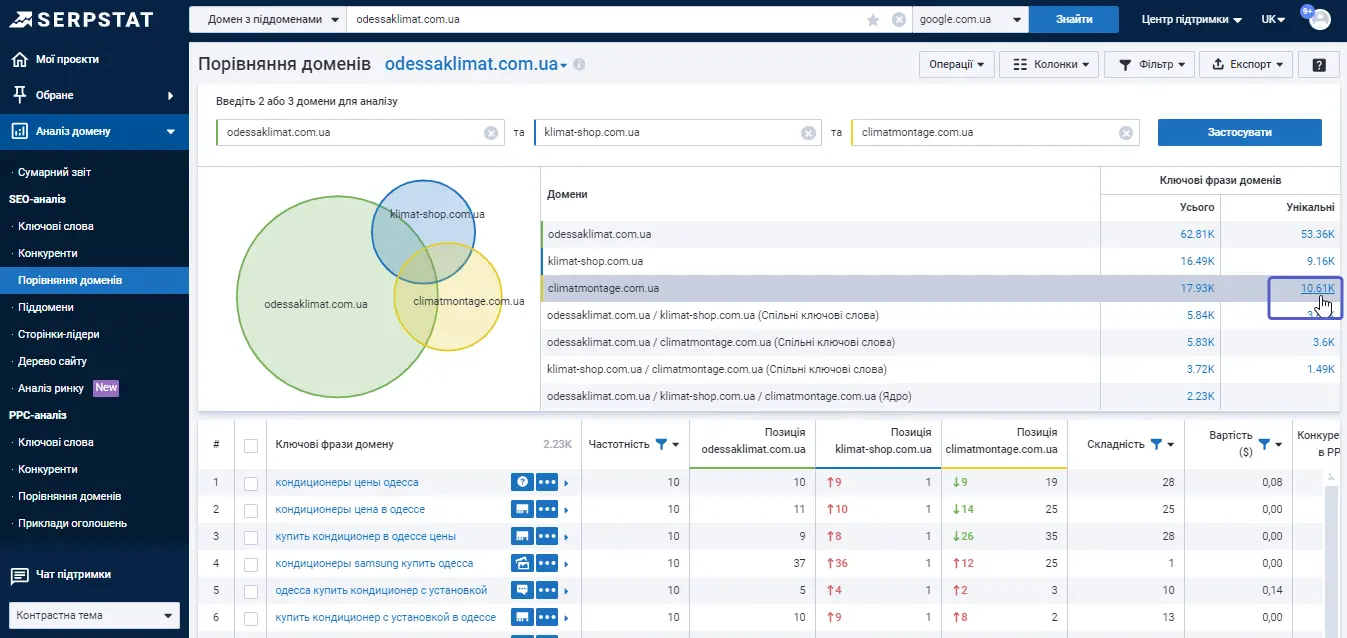Image resolution: width=1347 pixels, height=638 pixels.
Task: Open Ключові слова under SEO-аналіз
Action: (56, 226)
